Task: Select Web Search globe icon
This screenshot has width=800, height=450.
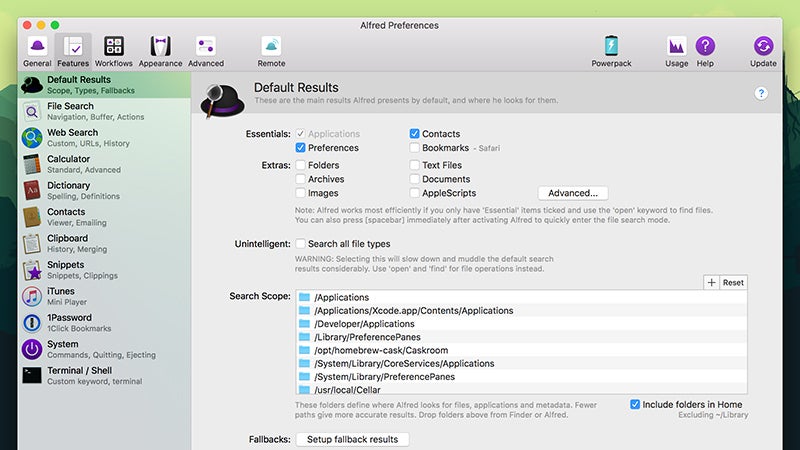Action: tap(32, 138)
